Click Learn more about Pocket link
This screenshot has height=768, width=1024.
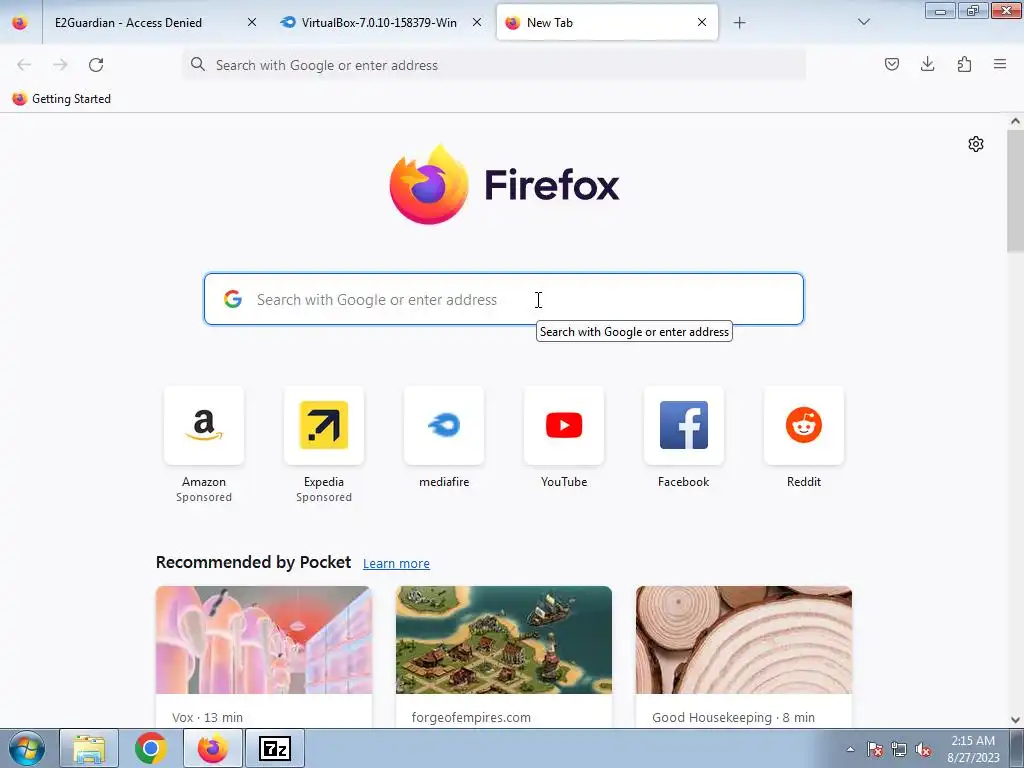(396, 563)
